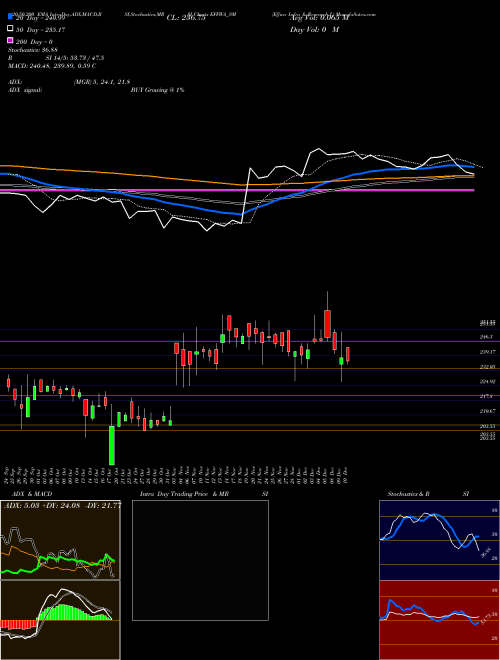
Task: Click the 'BUY Growing @ 1%' signal text
Action: pyautogui.click(x=157, y=90)
